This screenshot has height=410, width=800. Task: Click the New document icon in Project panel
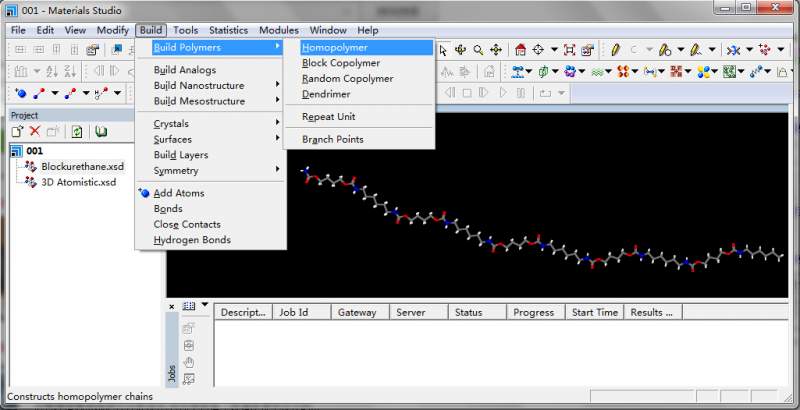18,132
